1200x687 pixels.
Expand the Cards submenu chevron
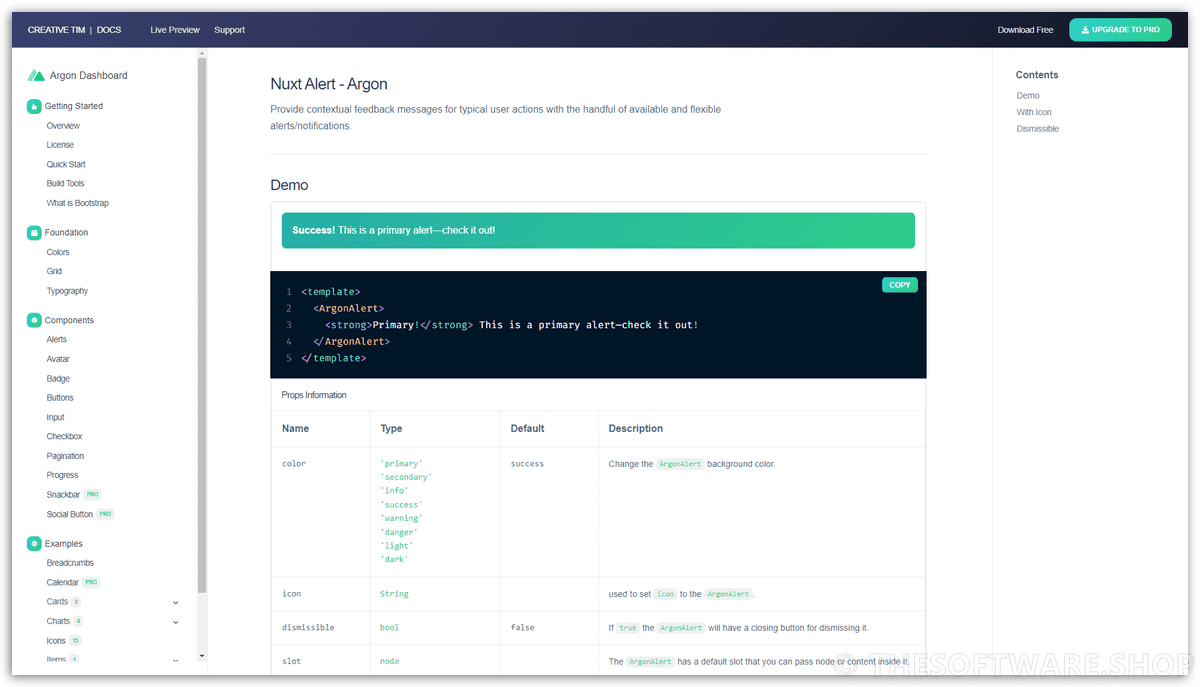click(176, 603)
